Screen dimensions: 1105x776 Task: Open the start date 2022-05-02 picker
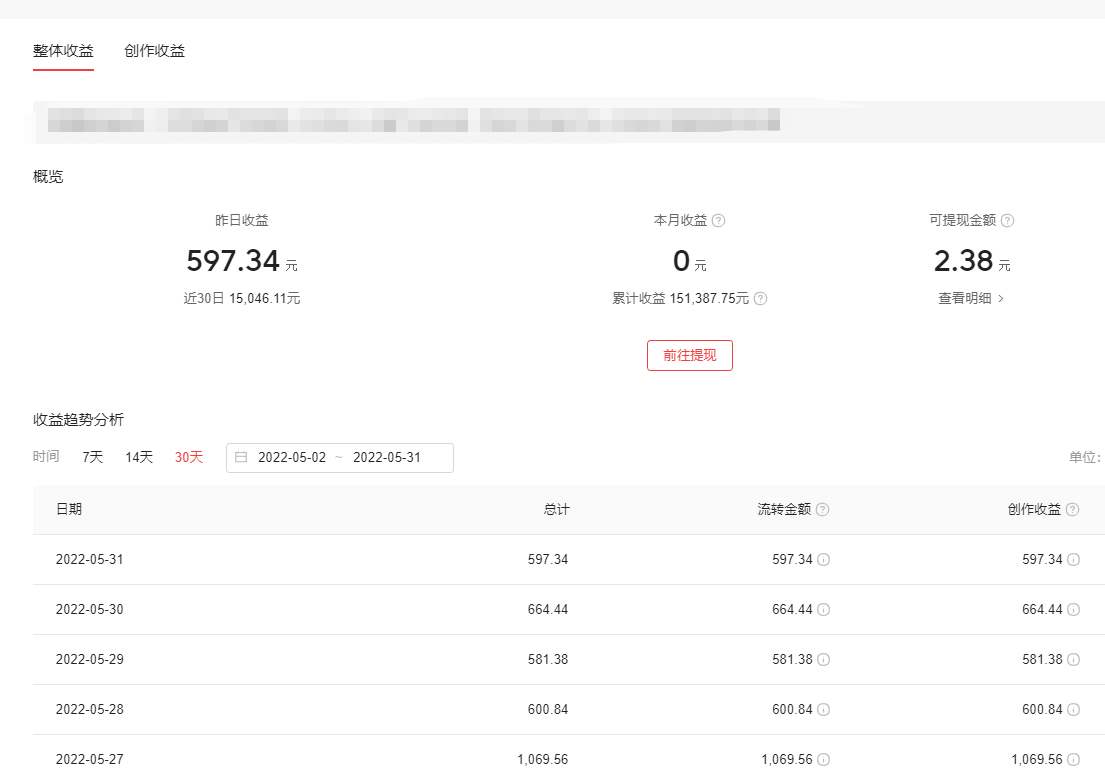292,458
